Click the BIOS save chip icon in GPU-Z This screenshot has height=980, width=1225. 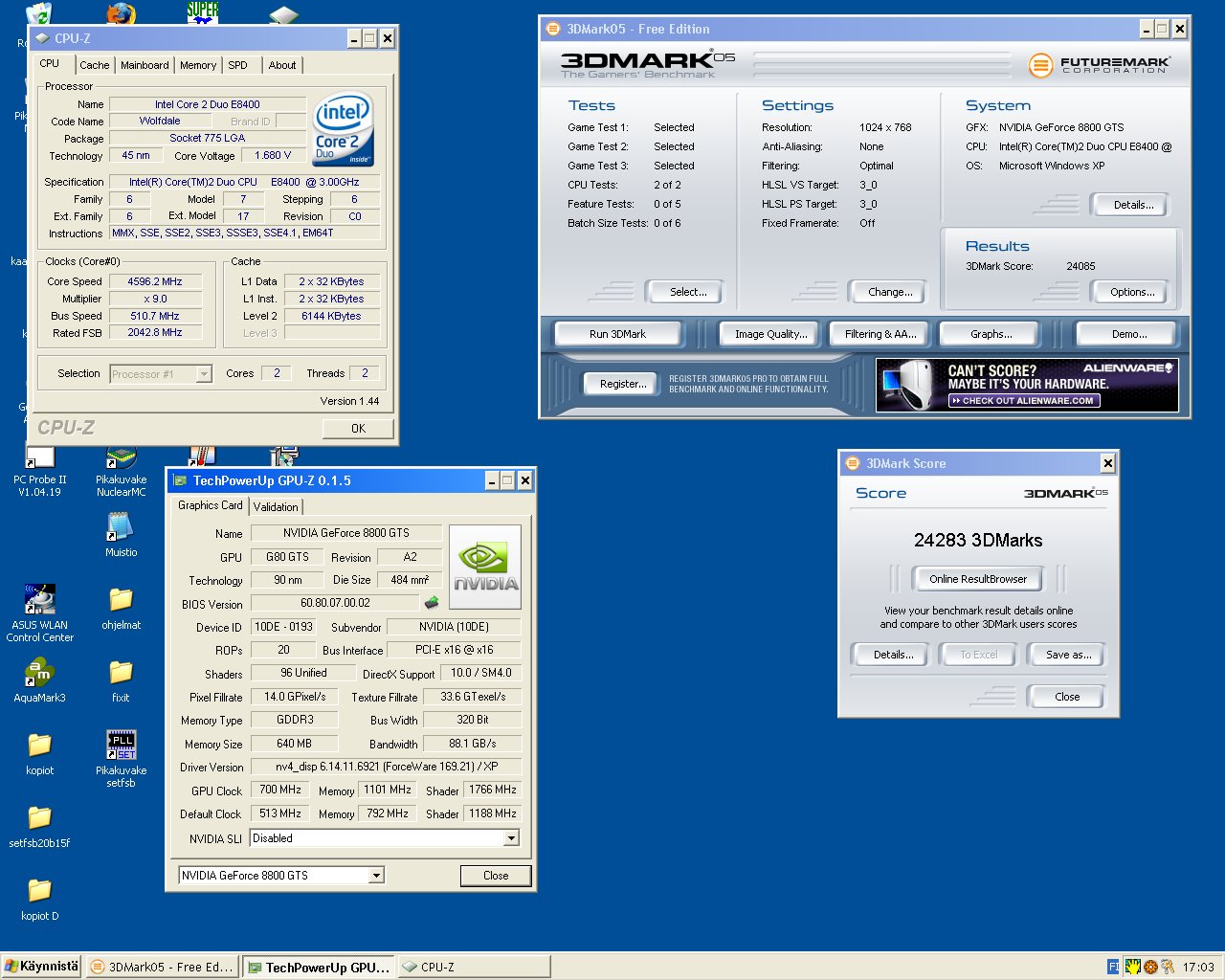coord(432,603)
